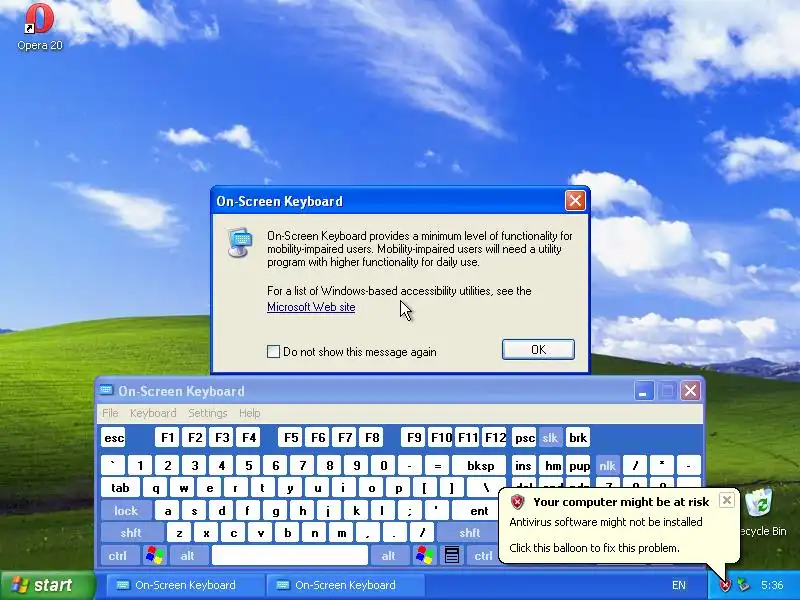Click the tab key
Viewport: 800px width, 600px height.
pos(120,488)
